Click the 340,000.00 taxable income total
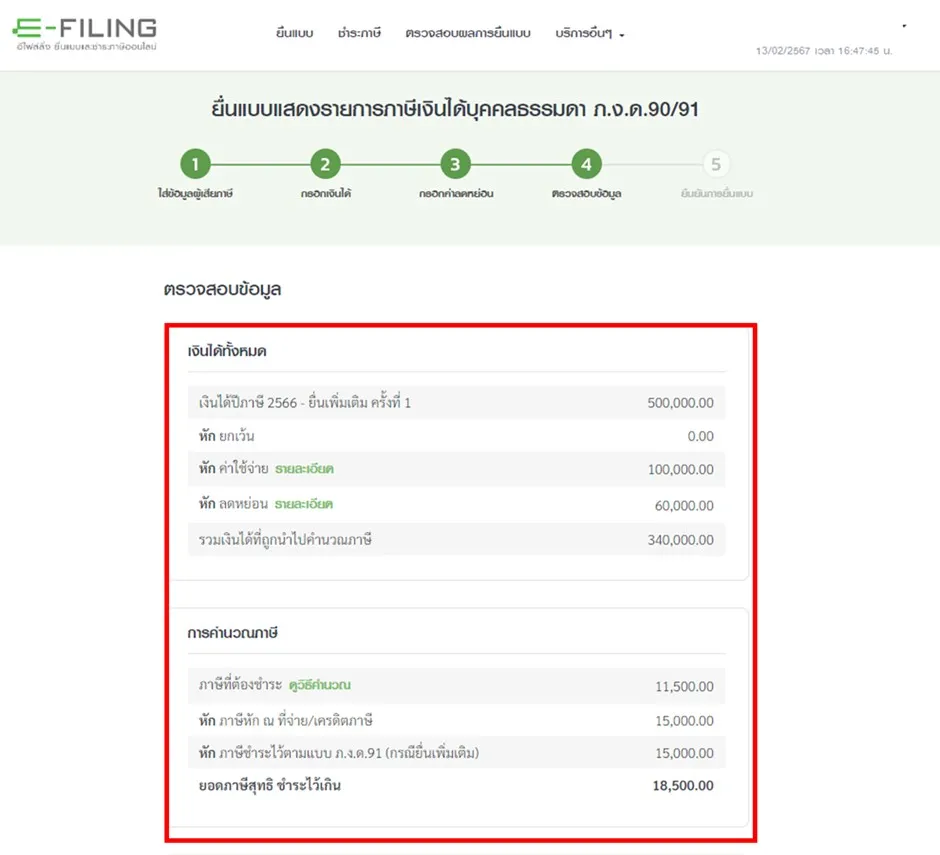 [680, 540]
